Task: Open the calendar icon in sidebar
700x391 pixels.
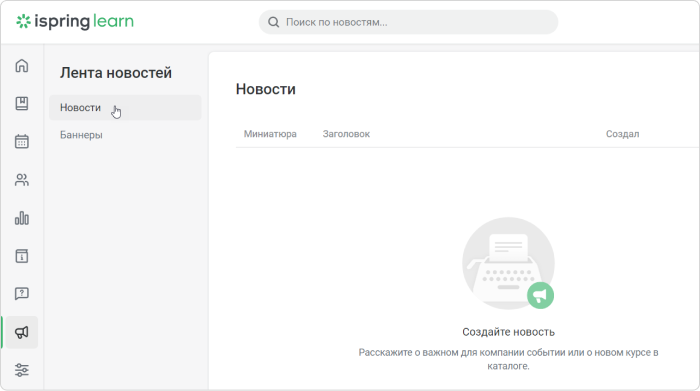Action: 21,141
